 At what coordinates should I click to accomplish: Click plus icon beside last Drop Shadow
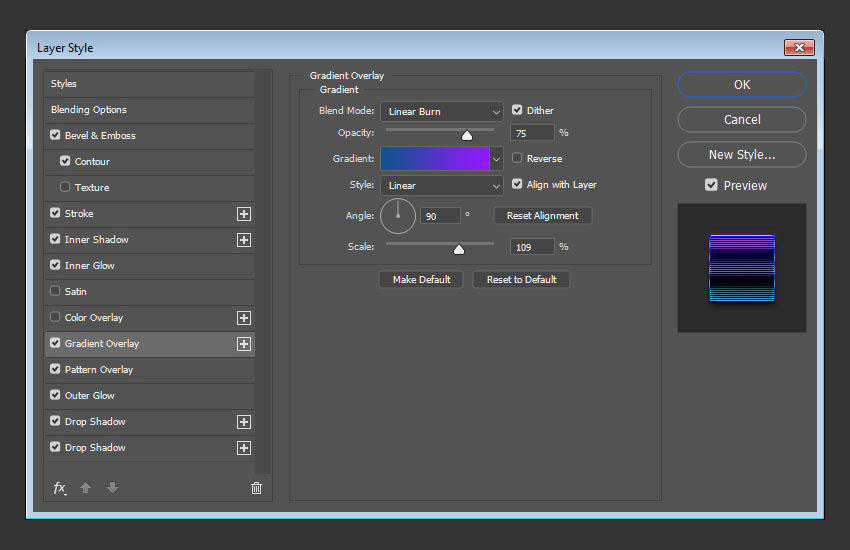(x=244, y=448)
